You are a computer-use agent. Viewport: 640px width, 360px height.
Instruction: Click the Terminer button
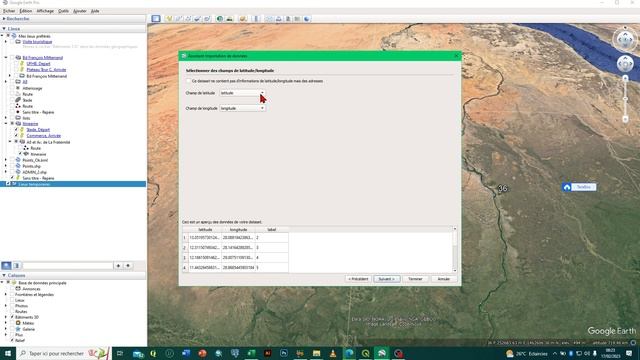[x=415, y=279]
